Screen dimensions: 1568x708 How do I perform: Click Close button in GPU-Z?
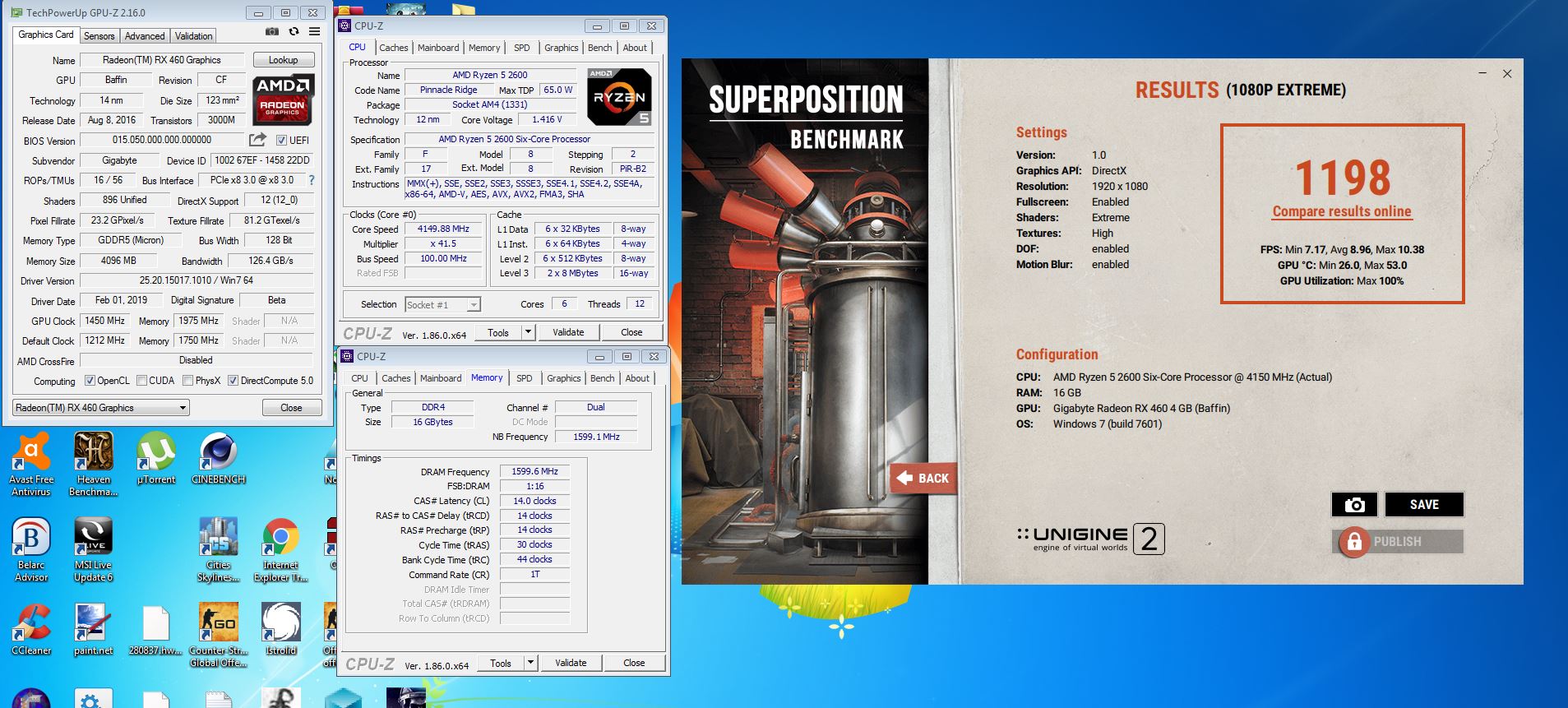click(291, 408)
